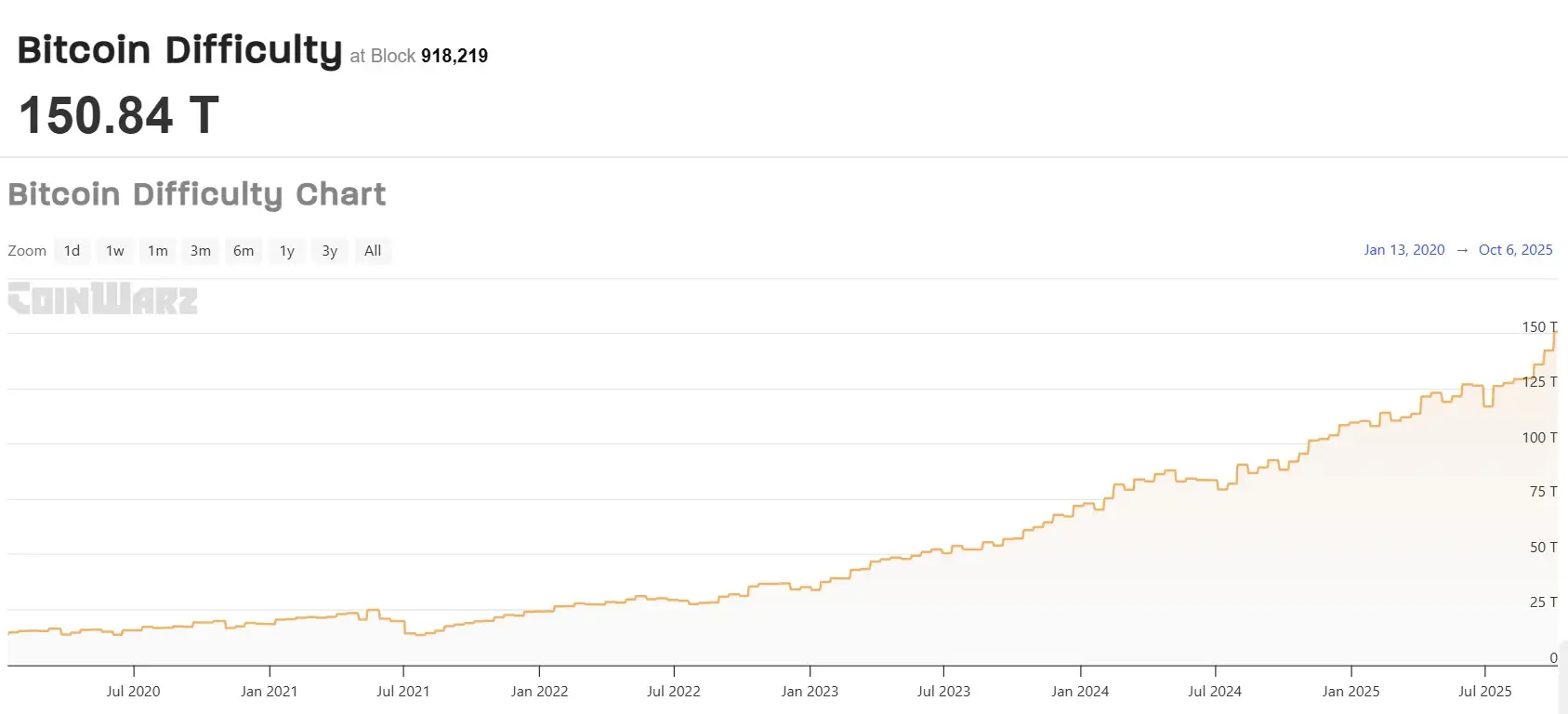Viewport: 1568px width, 714px height.
Task: Click the Bitcoin Difficulty Chart heading
Action: tap(196, 194)
